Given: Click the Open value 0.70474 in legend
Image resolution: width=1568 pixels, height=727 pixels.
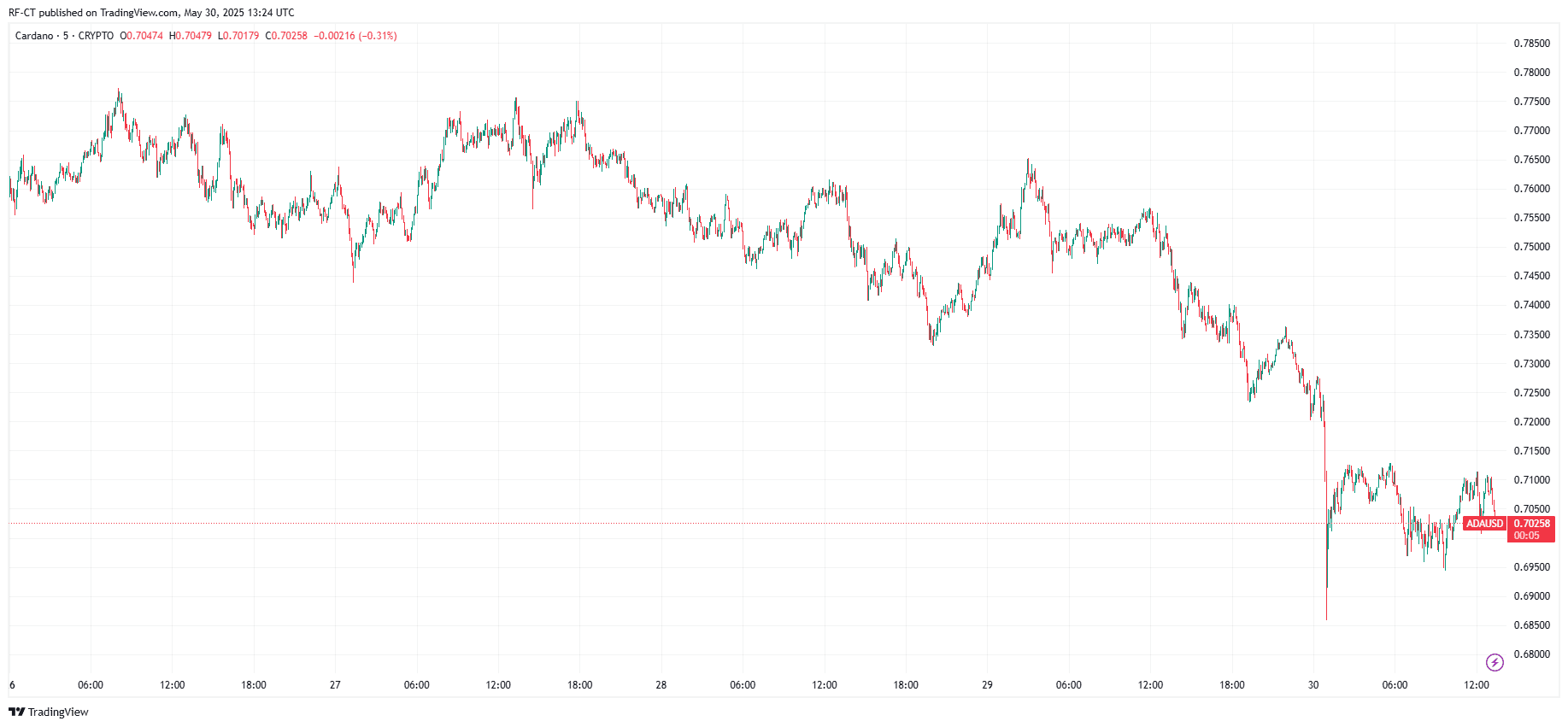Looking at the screenshot, I should (144, 36).
